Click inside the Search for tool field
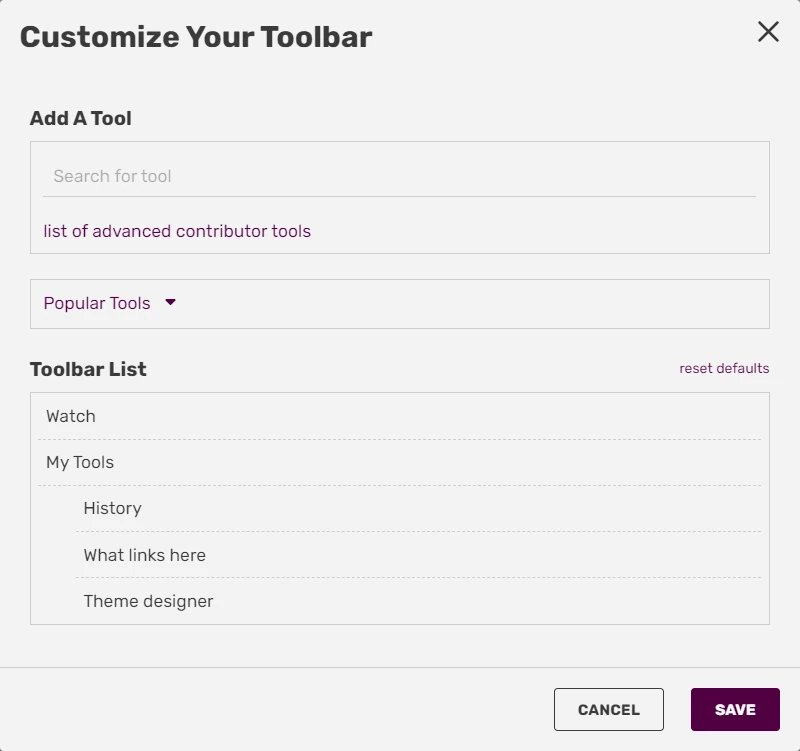 [300, 176]
